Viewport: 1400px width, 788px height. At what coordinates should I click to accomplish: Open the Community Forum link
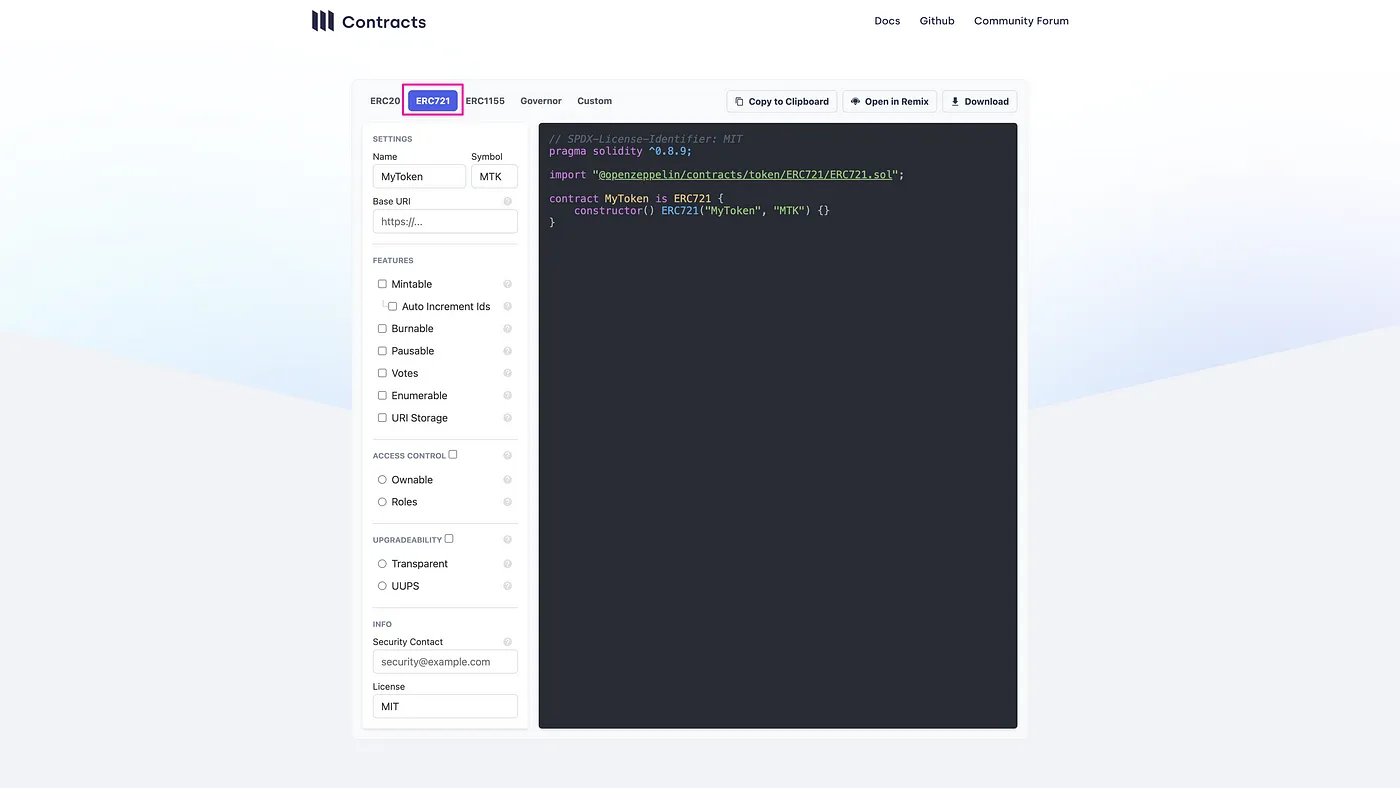1021,21
